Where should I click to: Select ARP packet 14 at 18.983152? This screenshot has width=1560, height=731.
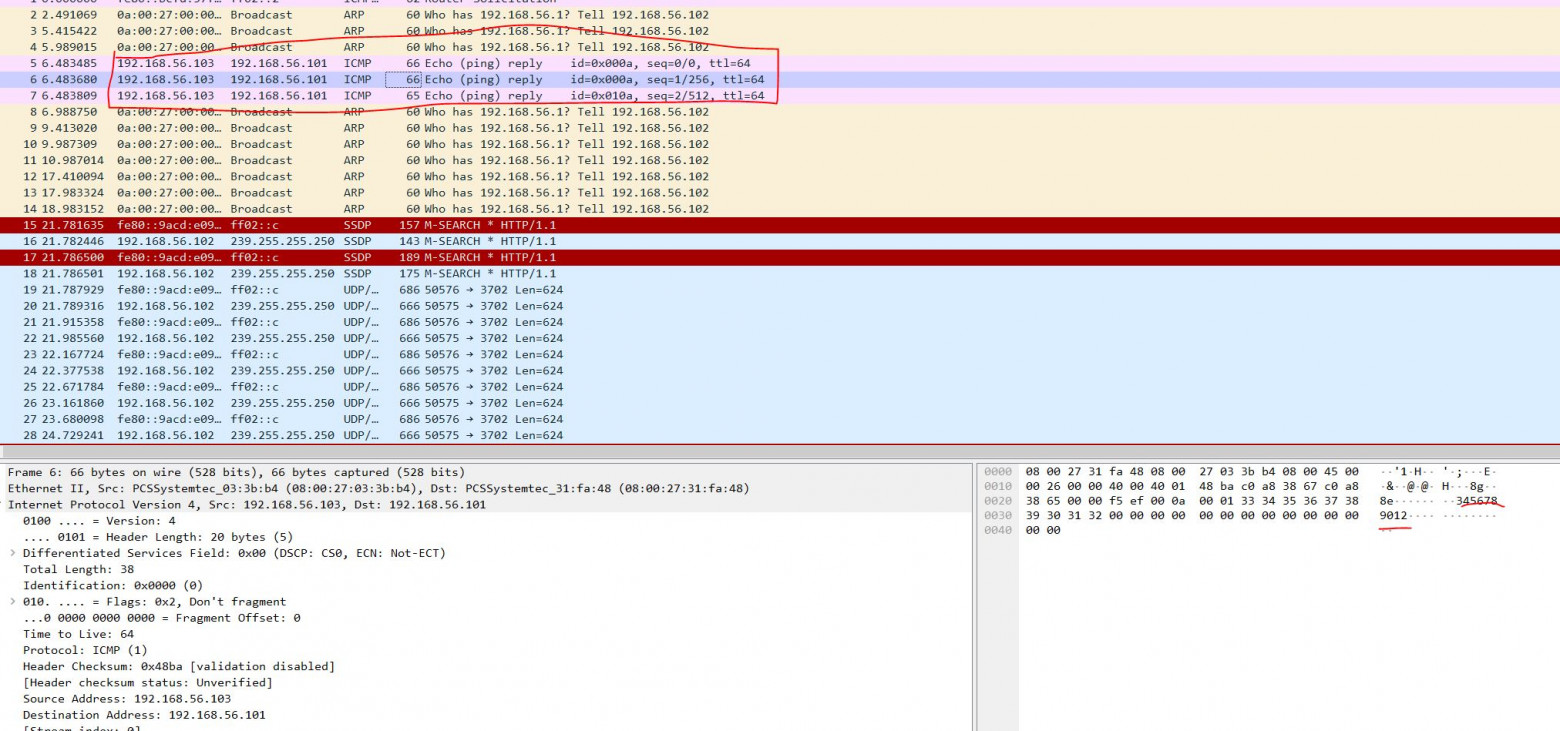tap(780, 209)
